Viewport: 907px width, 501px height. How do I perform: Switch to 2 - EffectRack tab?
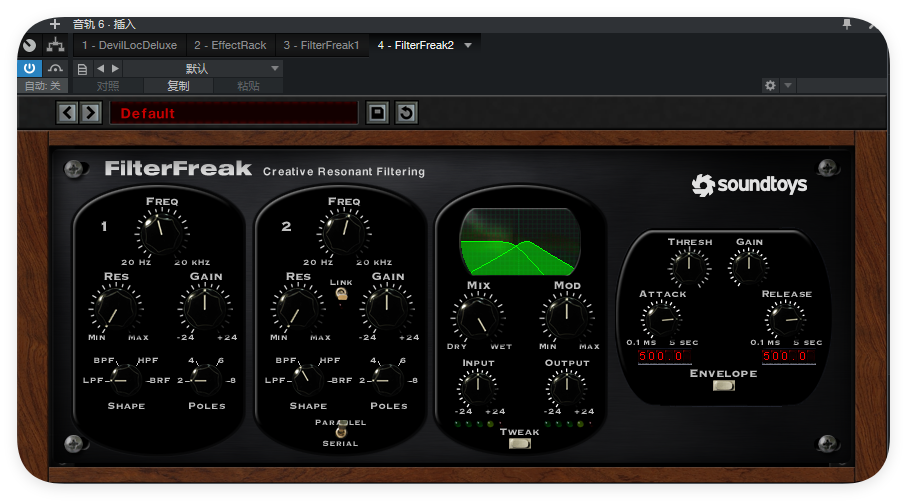230,45
